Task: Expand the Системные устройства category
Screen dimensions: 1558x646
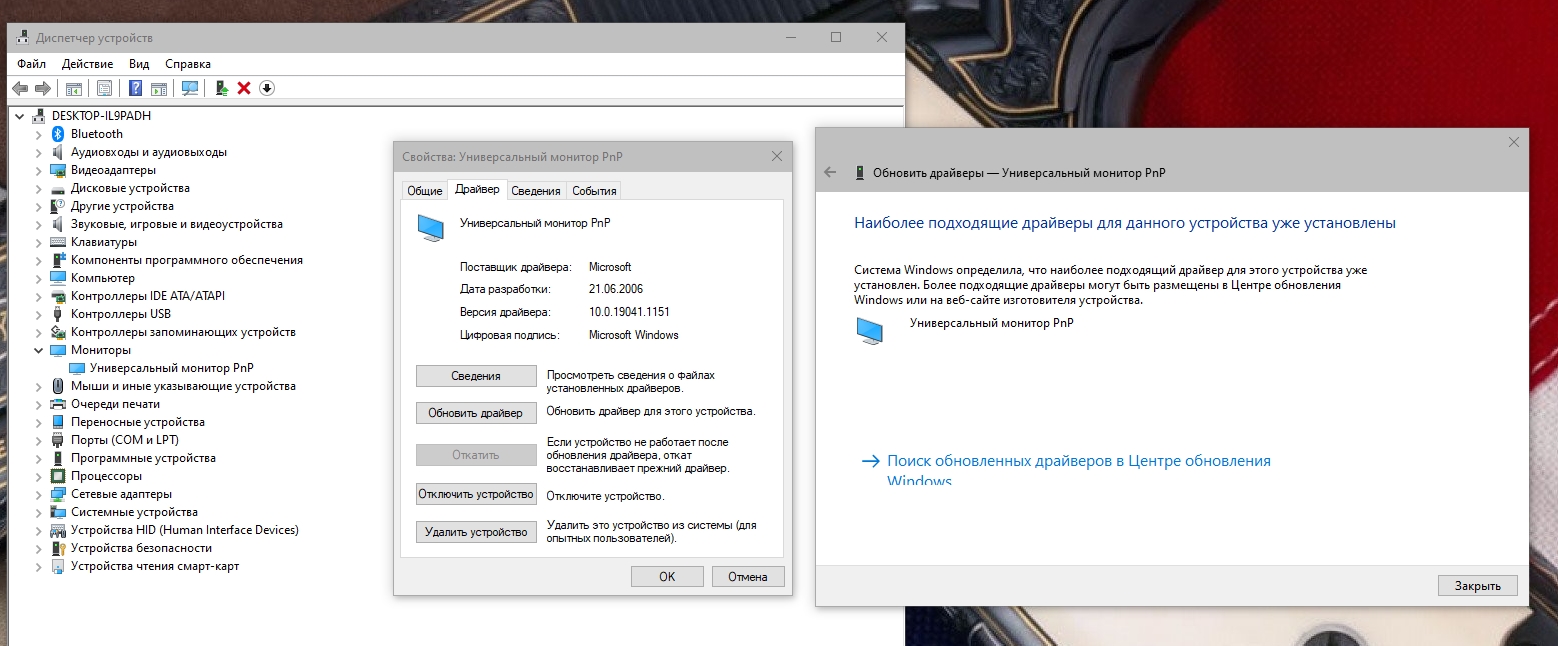Action: (x=38, y=512)
